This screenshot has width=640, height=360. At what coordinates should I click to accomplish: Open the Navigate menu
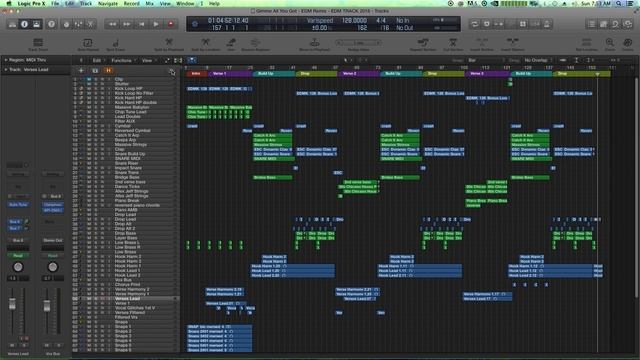[x=108, y=3]
